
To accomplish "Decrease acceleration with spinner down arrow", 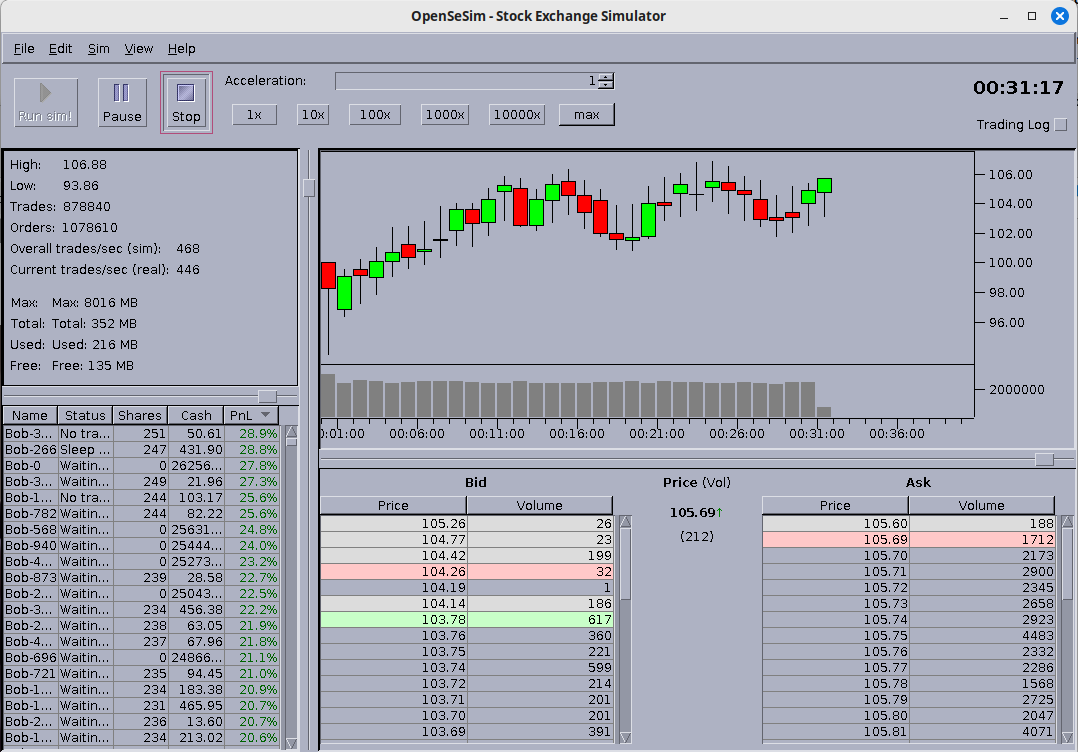I will click(606, 86).
